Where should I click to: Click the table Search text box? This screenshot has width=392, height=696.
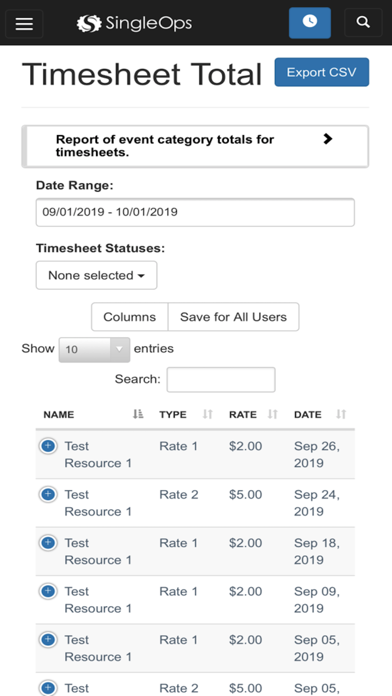pos(221,380)
